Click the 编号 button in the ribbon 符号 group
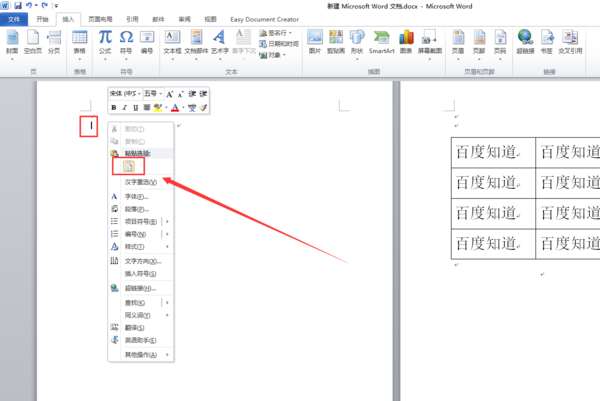This screenshot has width=600, height=401. click(x=147, y=42)
